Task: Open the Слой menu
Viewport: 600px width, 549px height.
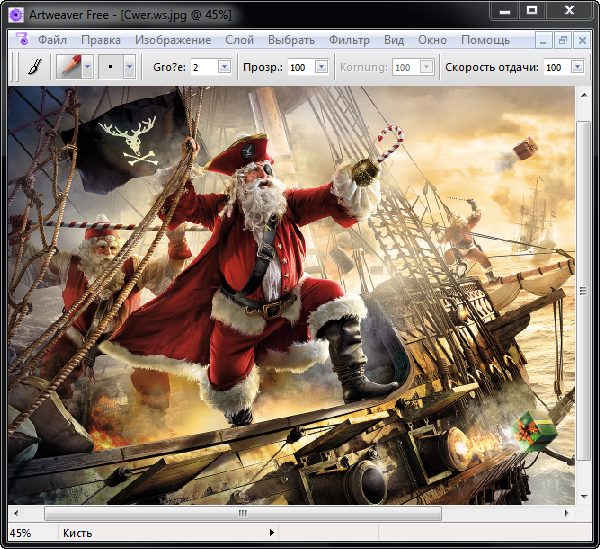Action: (x=240, y=40)
